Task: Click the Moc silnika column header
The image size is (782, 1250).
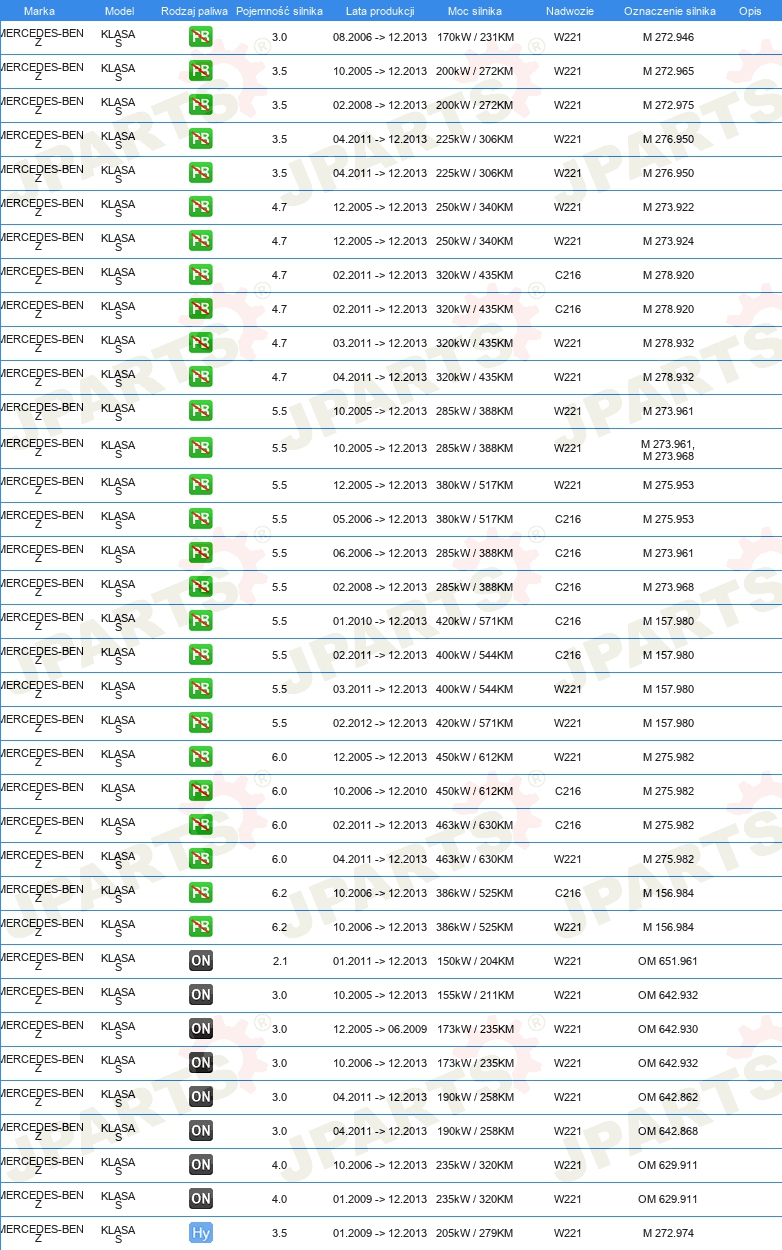Action: click(475, 11)
